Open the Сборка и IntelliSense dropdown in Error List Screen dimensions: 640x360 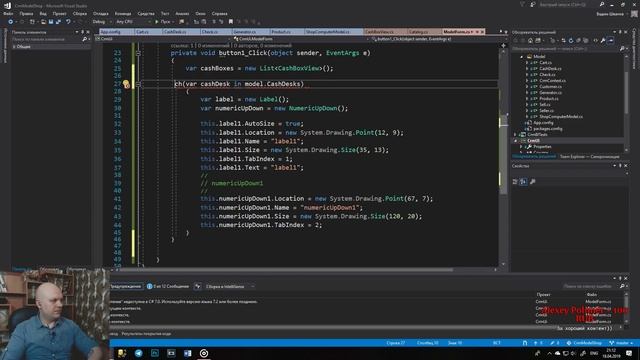(229, 287)
